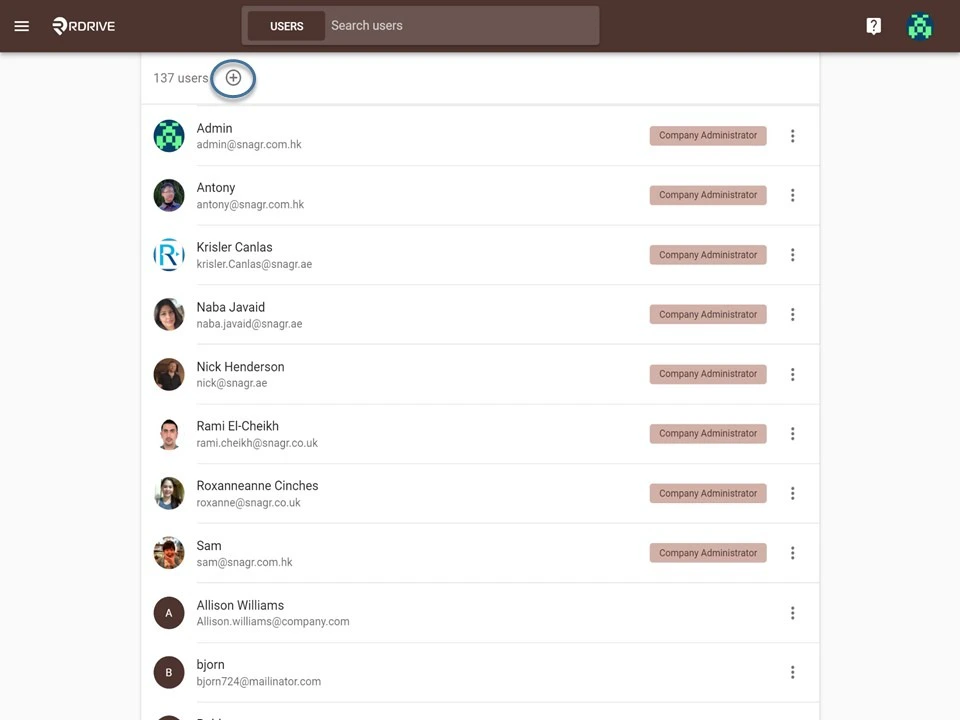Open the options menu for Admin
The width and height of the screenshot is (960, 720).
(792, 135)
